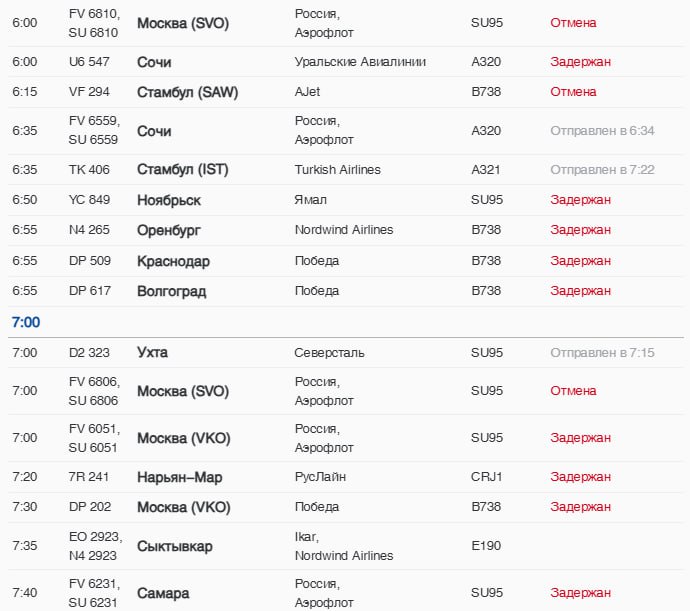Click the Сыктывкар destination link
690x611 pixels.
(x=174, y=547)
